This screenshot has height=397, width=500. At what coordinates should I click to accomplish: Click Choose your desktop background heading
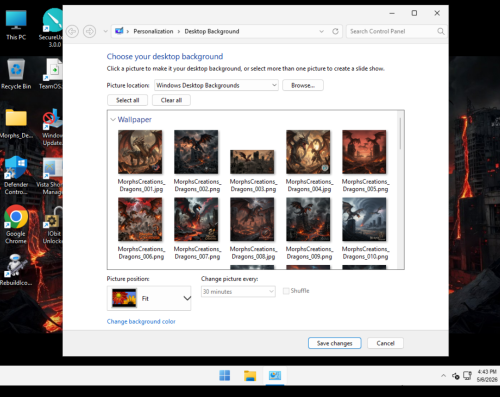click(165, 56)
